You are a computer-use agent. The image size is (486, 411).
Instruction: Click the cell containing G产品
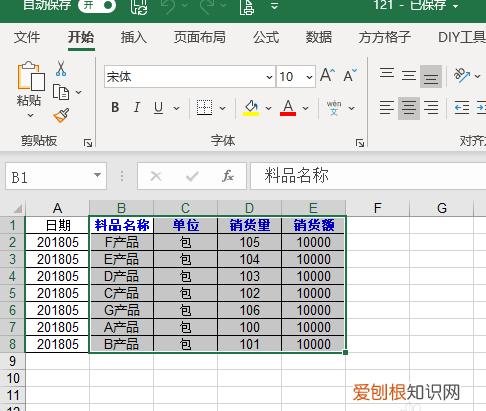[121, 310]
